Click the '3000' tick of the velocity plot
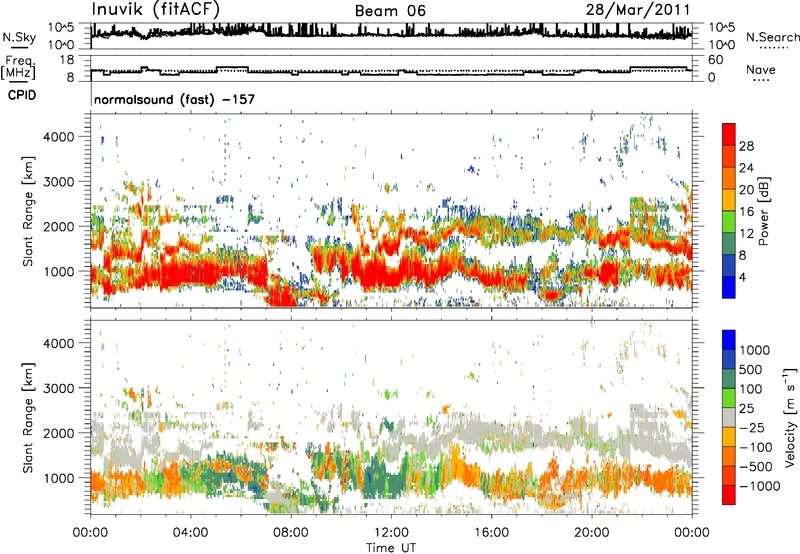 coord(59,388)
